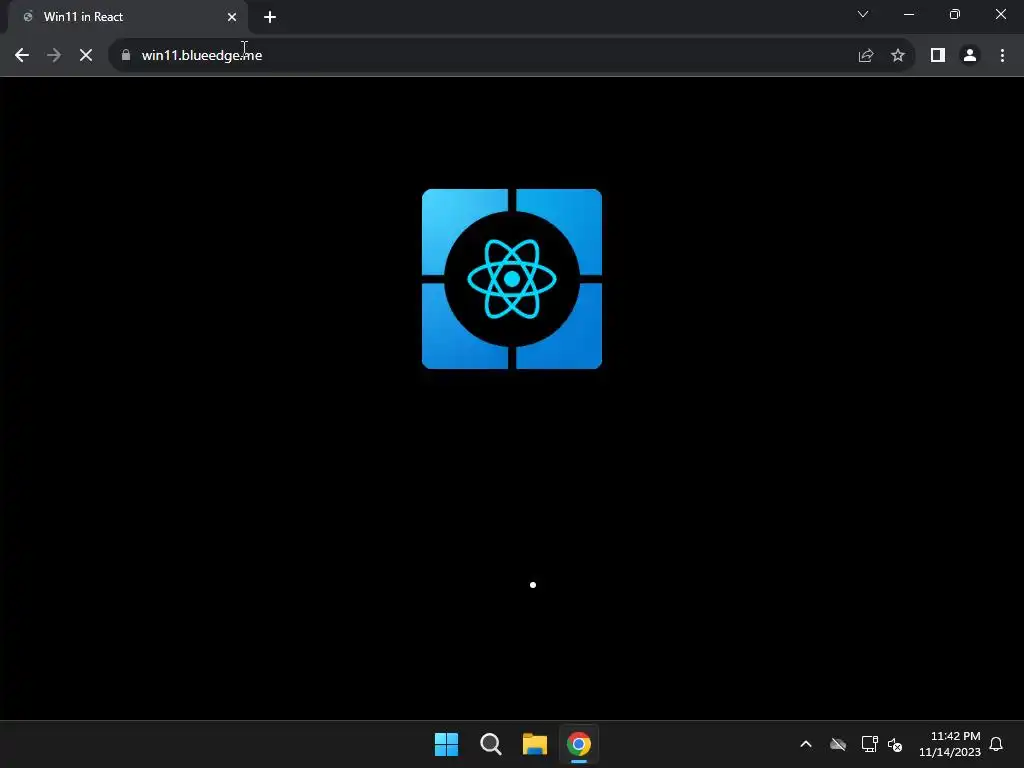Open the notifications bell
The image size is (1024, 768).
(996, 744)
